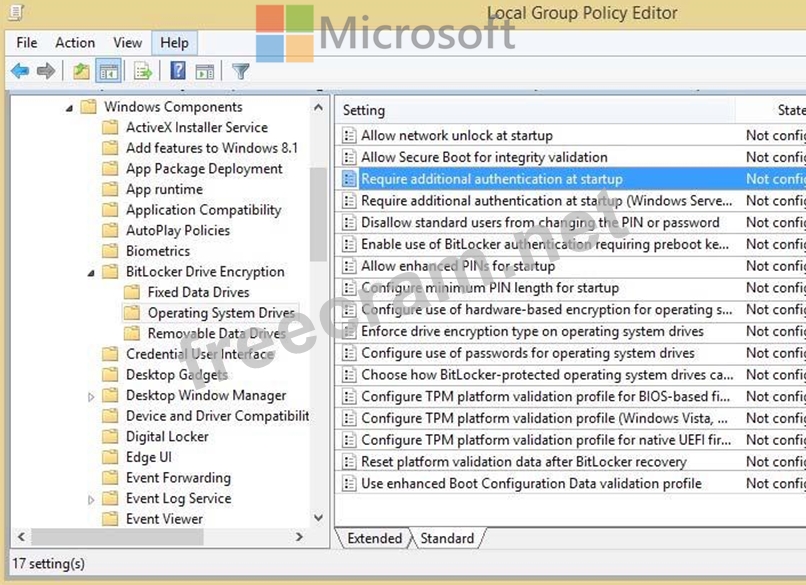Expand the Desktop Window Manager node
This screenshot has height=585, width=806.
coord(91,396)
